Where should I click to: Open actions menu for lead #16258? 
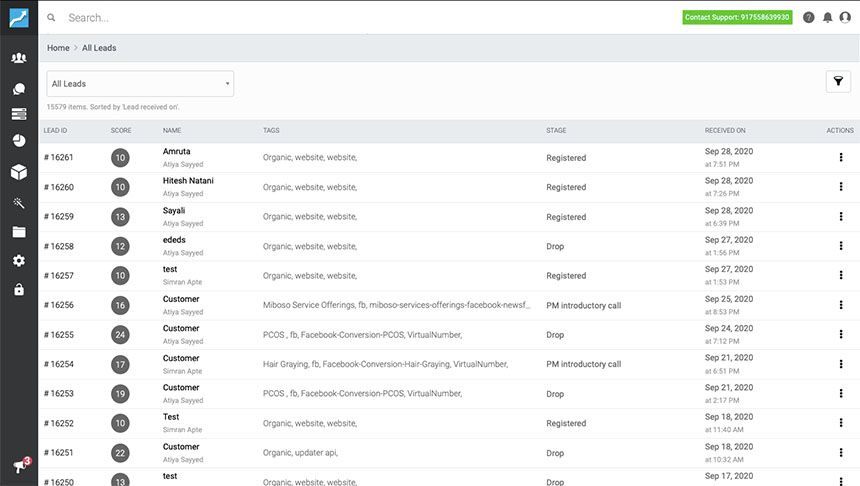point(840,246)
